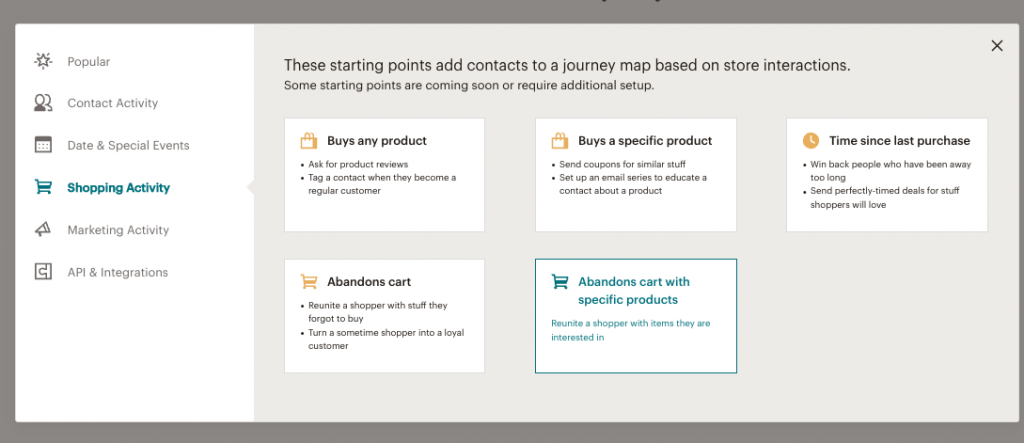Click the orange cart icon on Abandons cart

(x=309, y=282)
